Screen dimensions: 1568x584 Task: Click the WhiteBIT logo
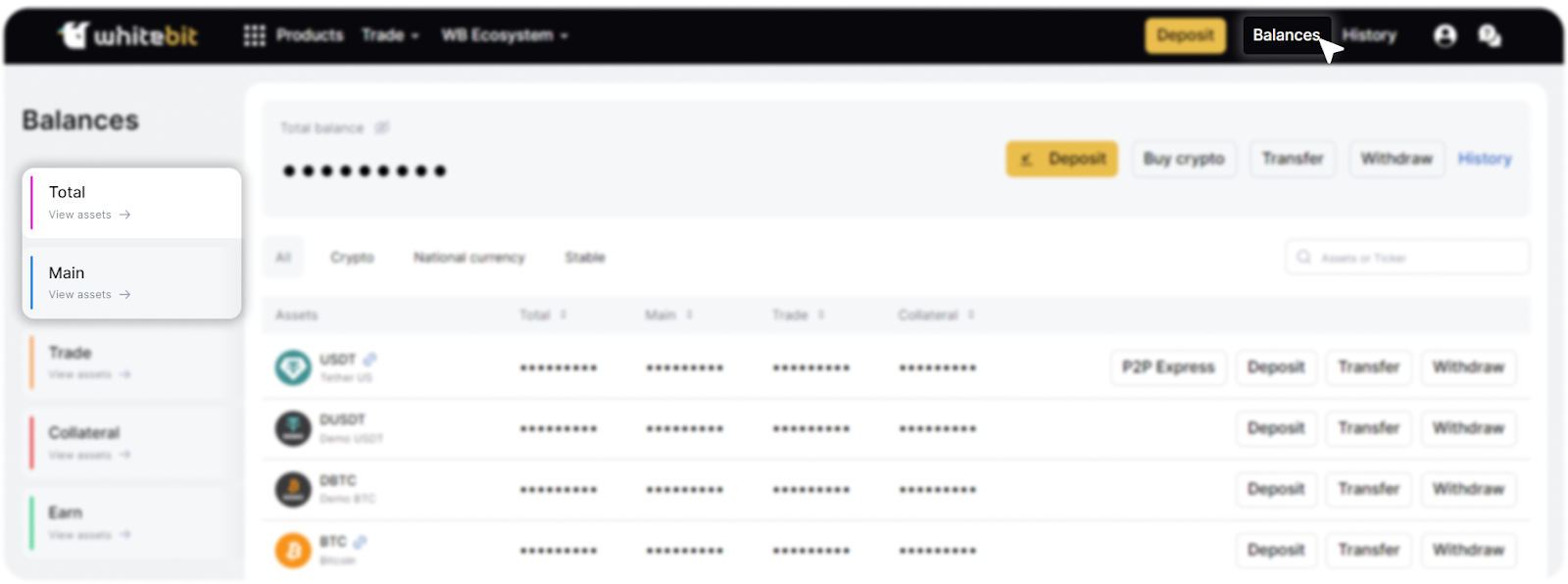(128, 36)
